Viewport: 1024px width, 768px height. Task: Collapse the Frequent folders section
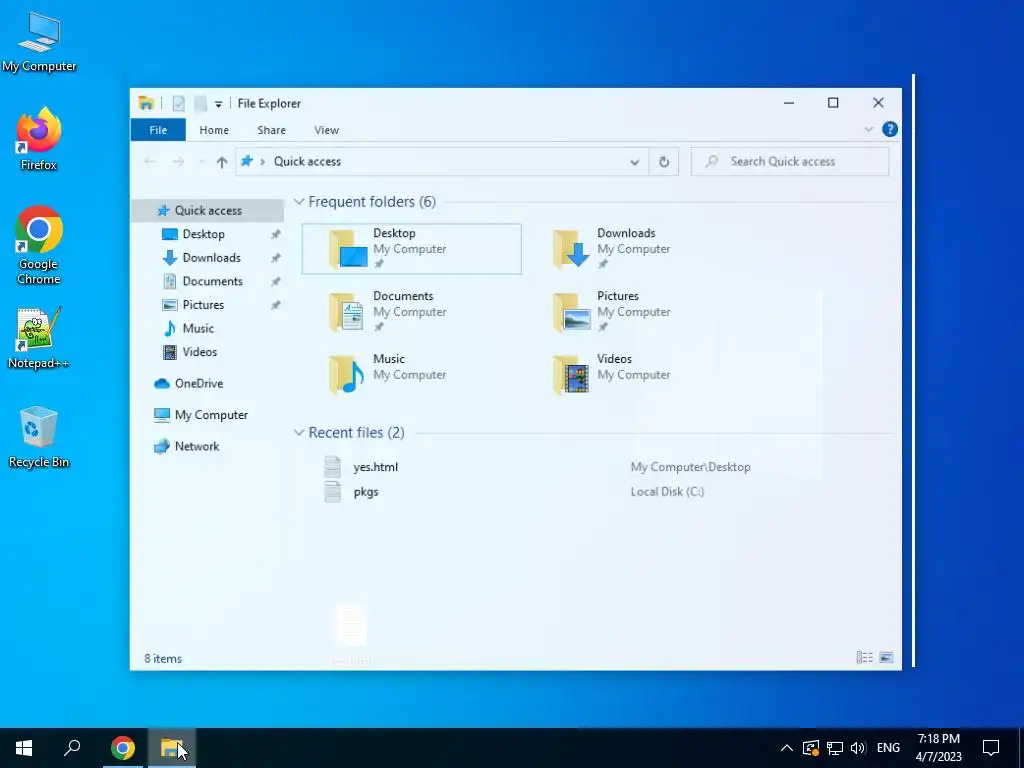click(x=298, y=202)
